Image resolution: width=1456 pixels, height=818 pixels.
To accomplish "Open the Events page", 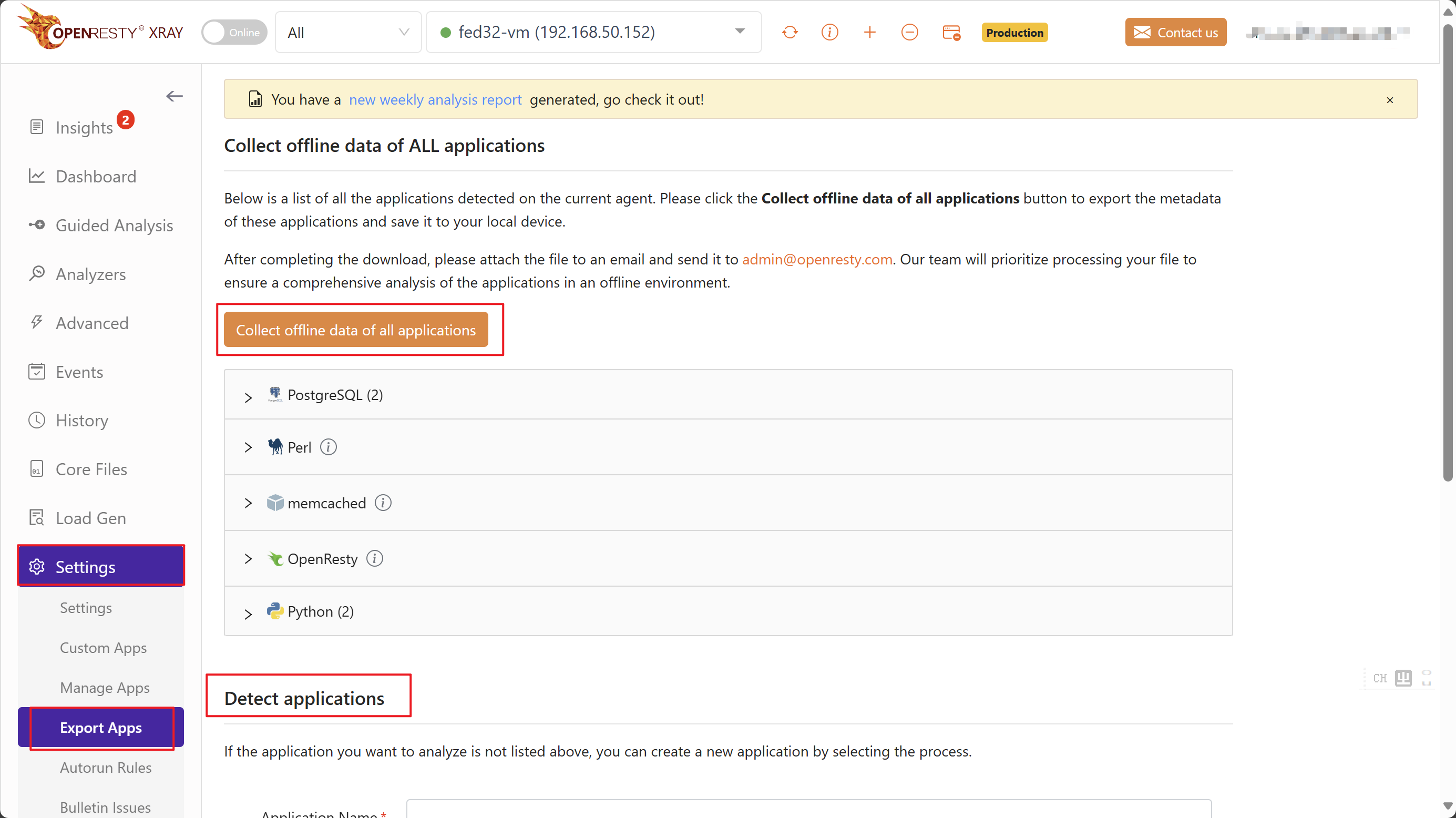I will tap(78, 372).
